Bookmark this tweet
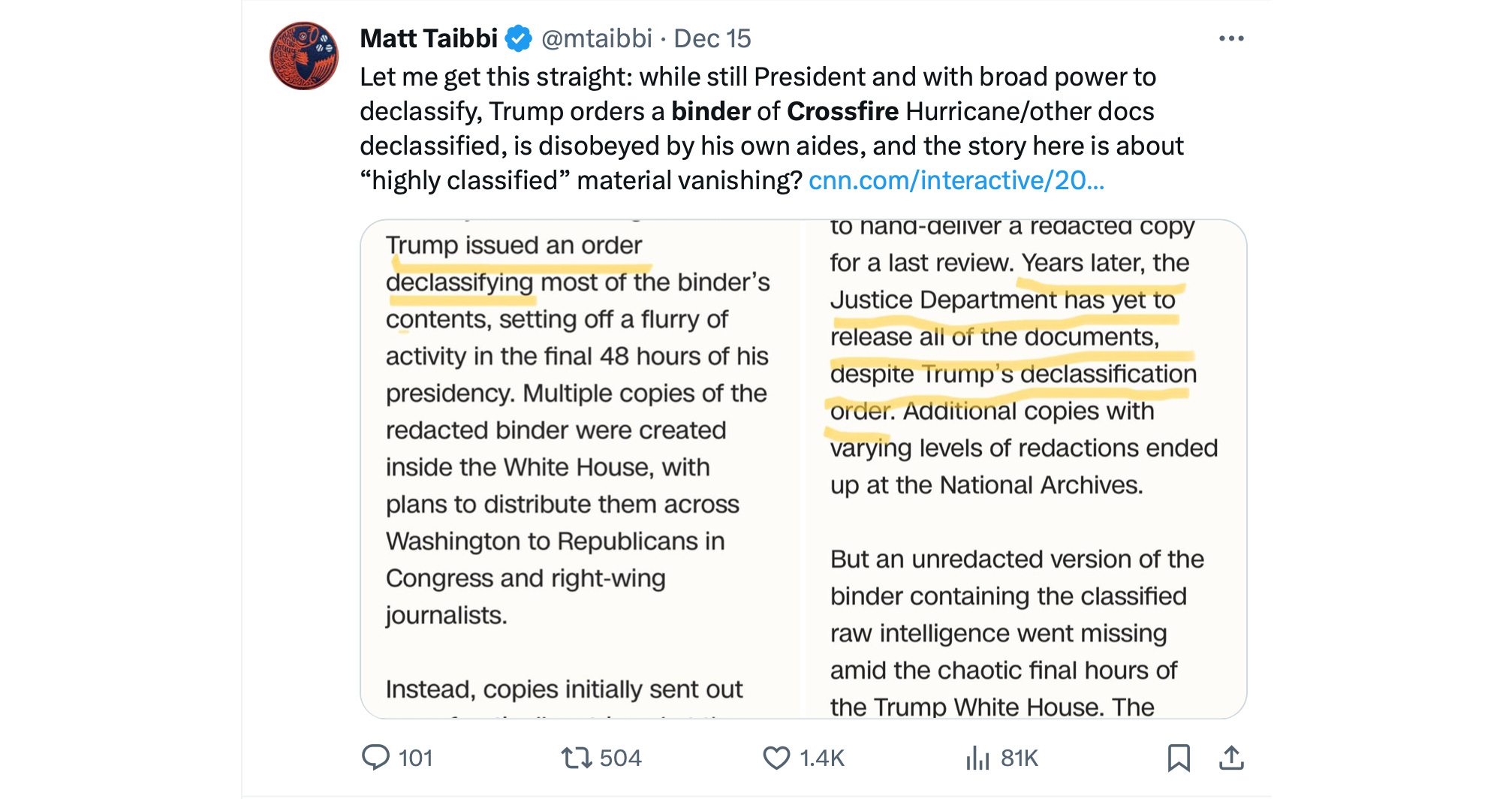The height and width of the screenshot is (799, 1512). pos(1179,758)
